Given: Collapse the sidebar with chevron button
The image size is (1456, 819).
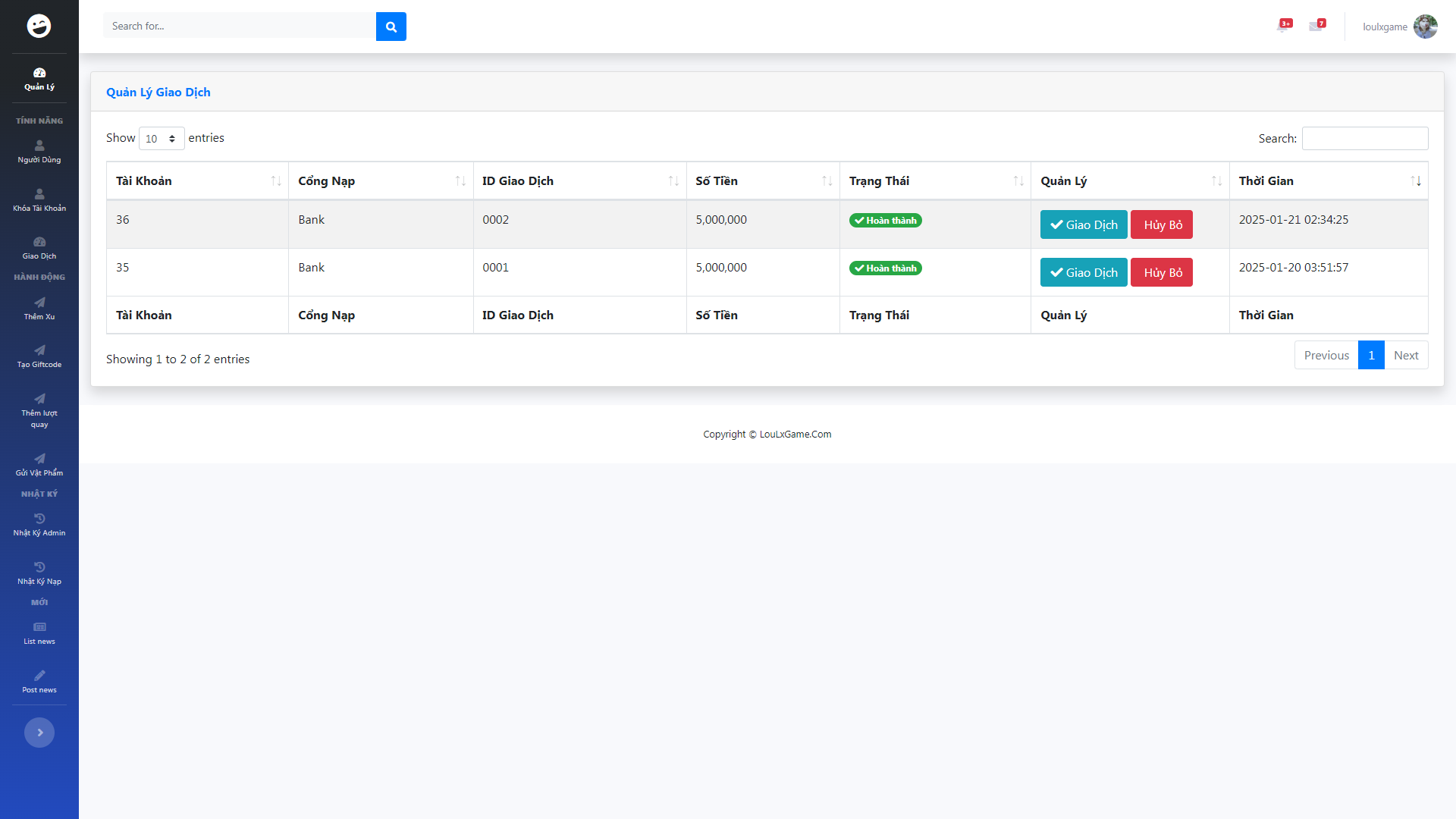Looking at the screenshot, I should [39, 733].
